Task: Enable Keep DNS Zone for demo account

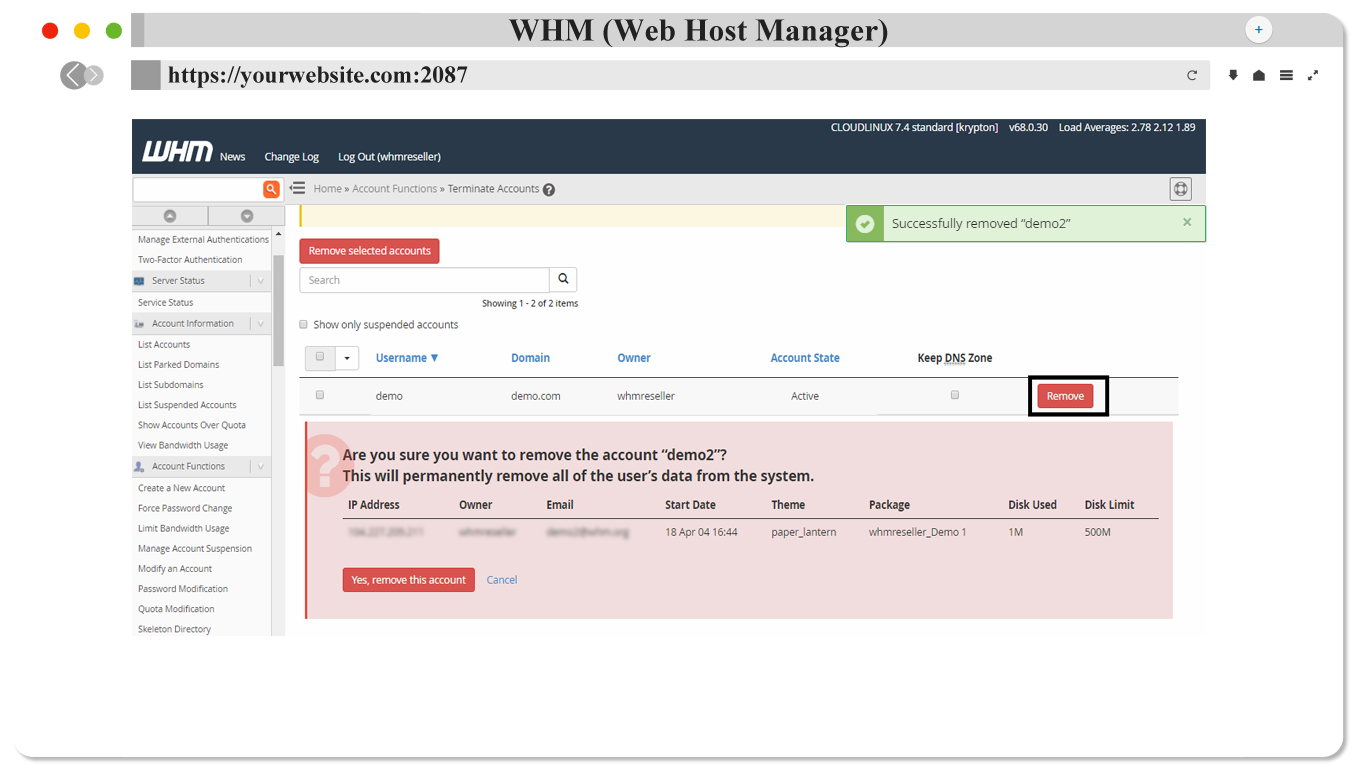Action: 955,395
